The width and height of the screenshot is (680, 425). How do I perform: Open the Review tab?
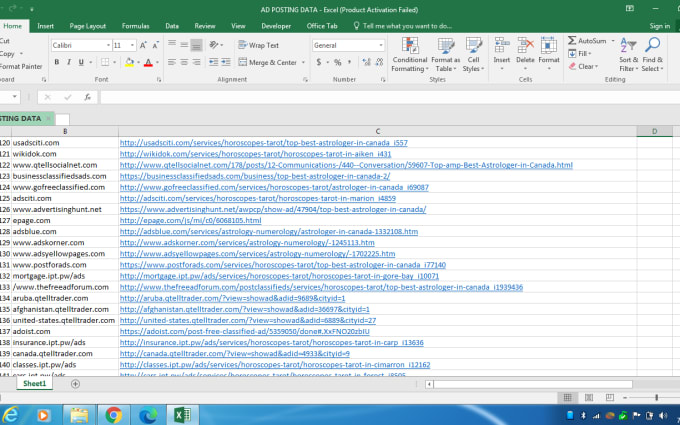(x=205, y=26)
